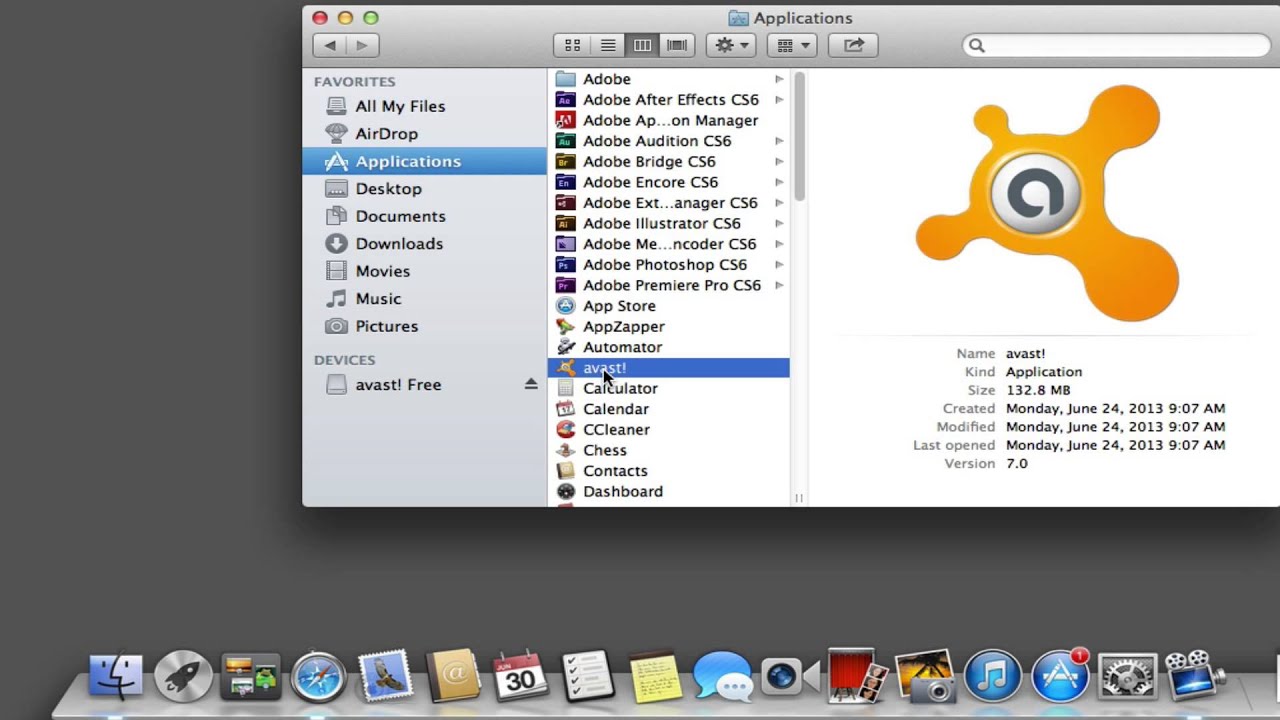Open Finder from the Dock
Viewport: 1280px width, 720px height.
(115, 677)
